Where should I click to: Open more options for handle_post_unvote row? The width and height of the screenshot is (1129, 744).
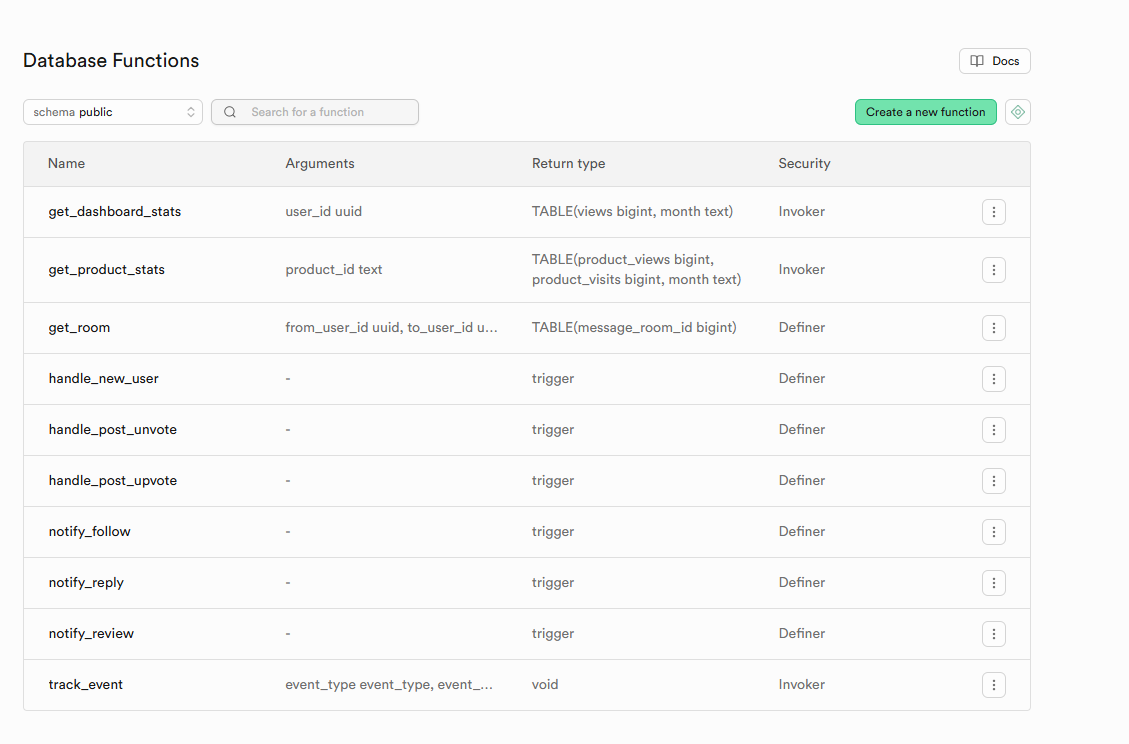pos(994,430)
